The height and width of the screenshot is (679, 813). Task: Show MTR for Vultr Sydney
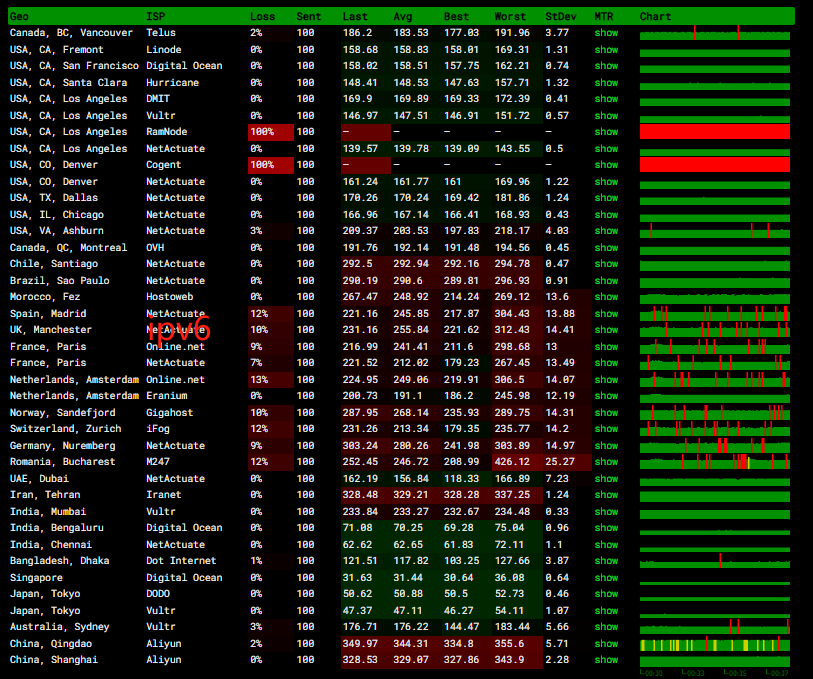[x=606, y=627]
